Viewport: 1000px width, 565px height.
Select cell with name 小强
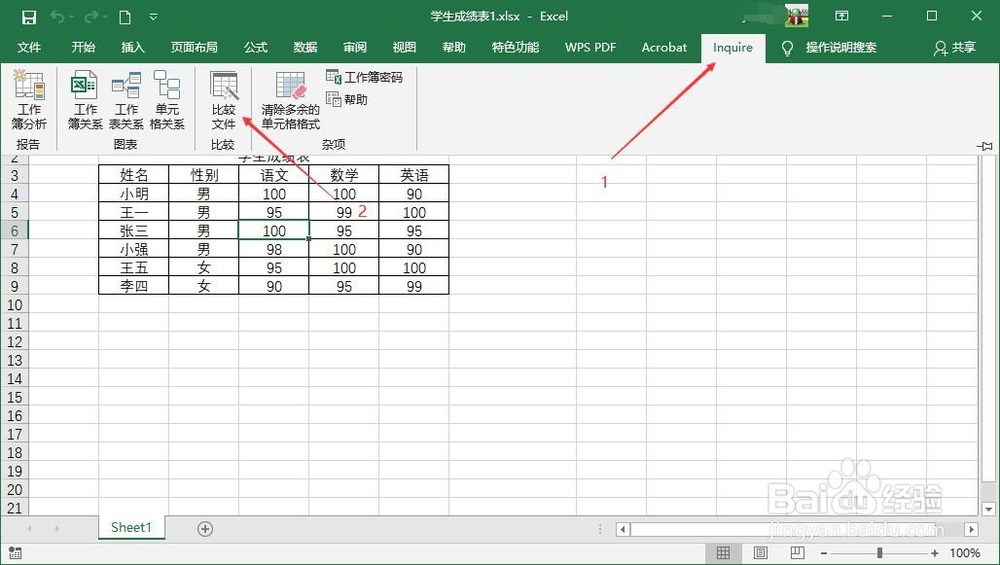(x=133, y=249)
